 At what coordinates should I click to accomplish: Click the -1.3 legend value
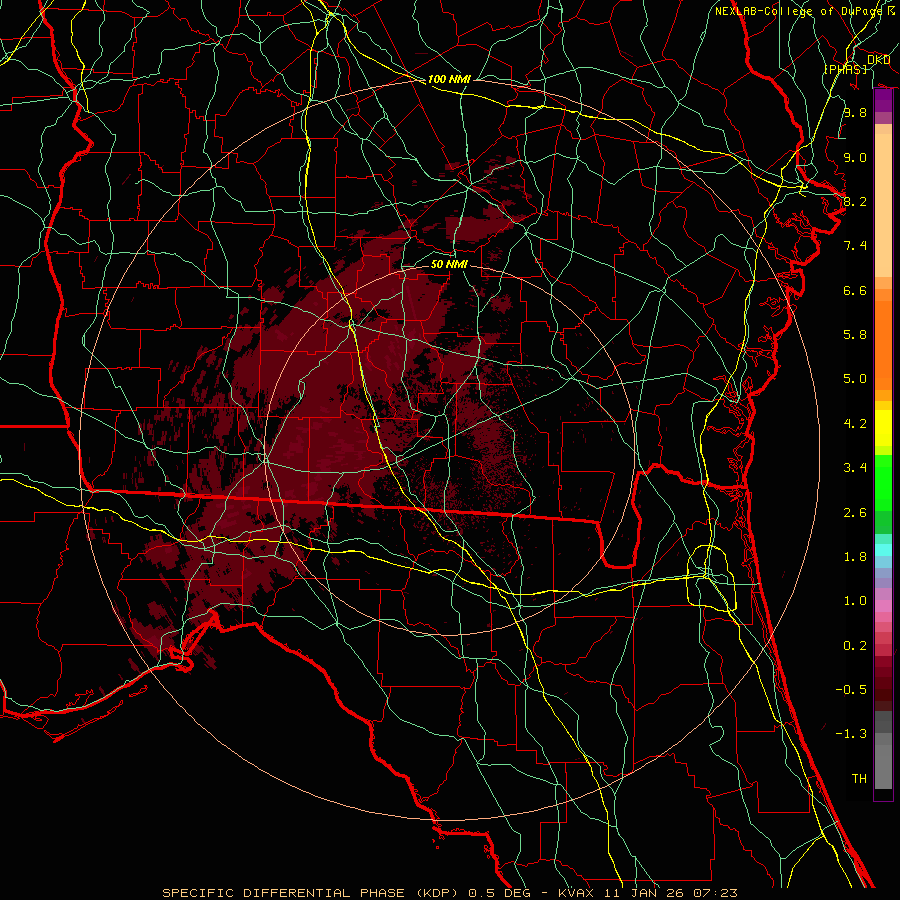pos(851,734)
